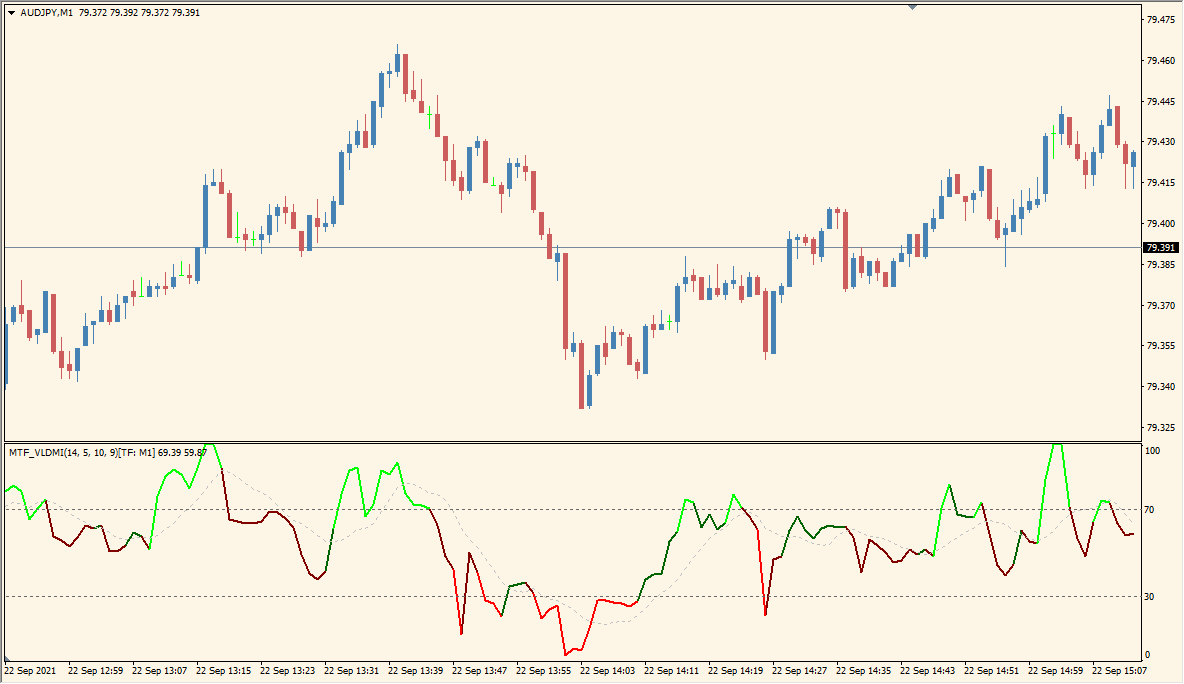Click the indicator line's lowest red trough
The width and height of the screenshot is (1184, 684).
tap(567, 654)
